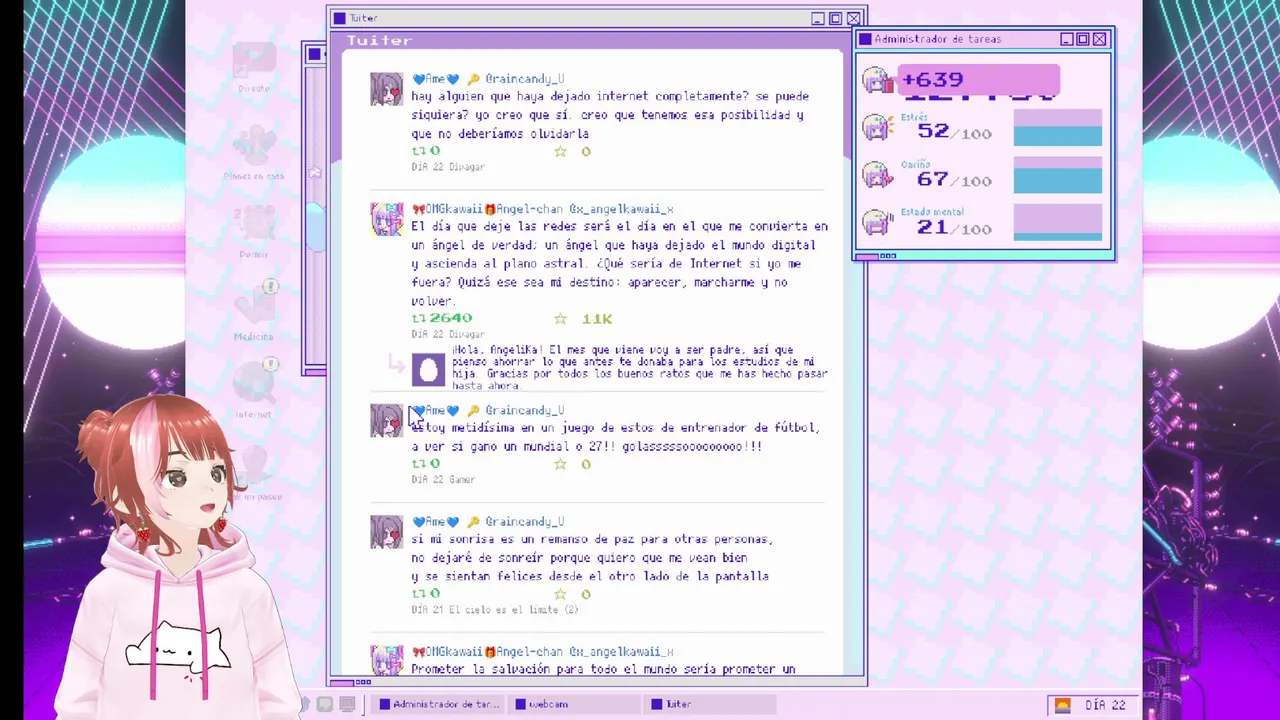Click the Cariño progress bar

(1057, 175)
